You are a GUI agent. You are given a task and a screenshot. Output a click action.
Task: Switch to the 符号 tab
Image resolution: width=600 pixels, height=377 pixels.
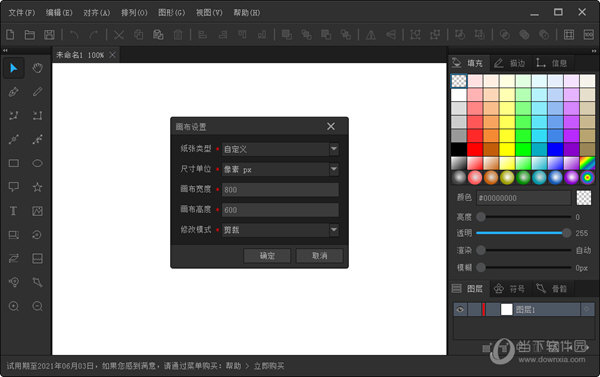[x=510, y=289]
